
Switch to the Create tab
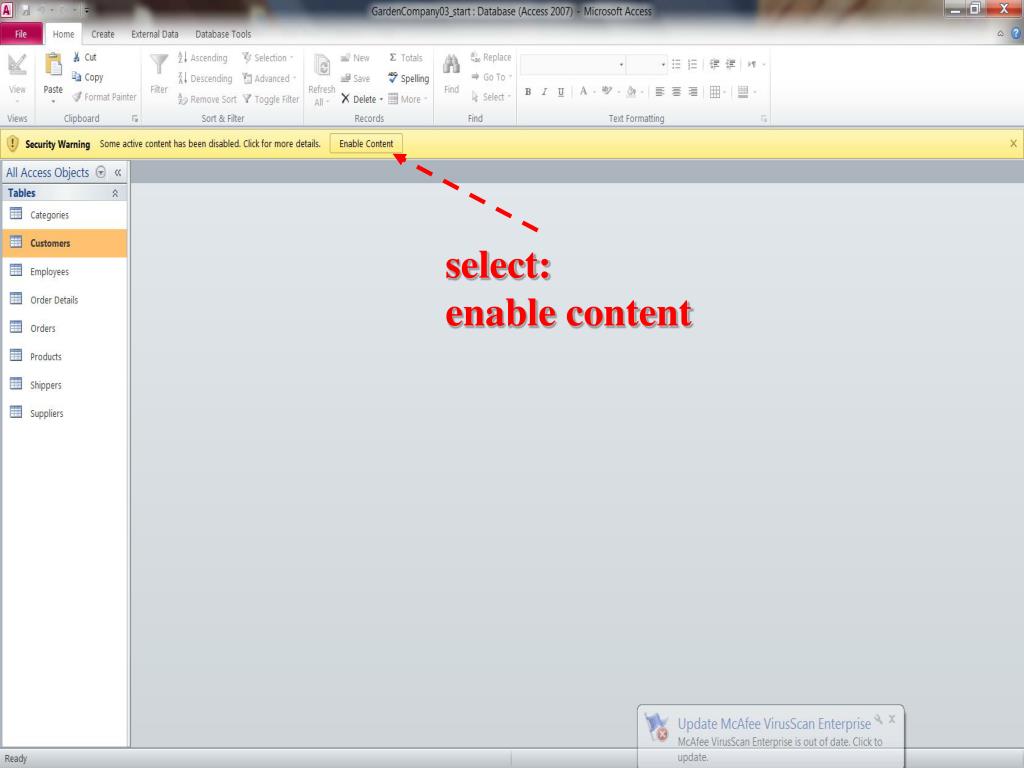click(103, 34)
